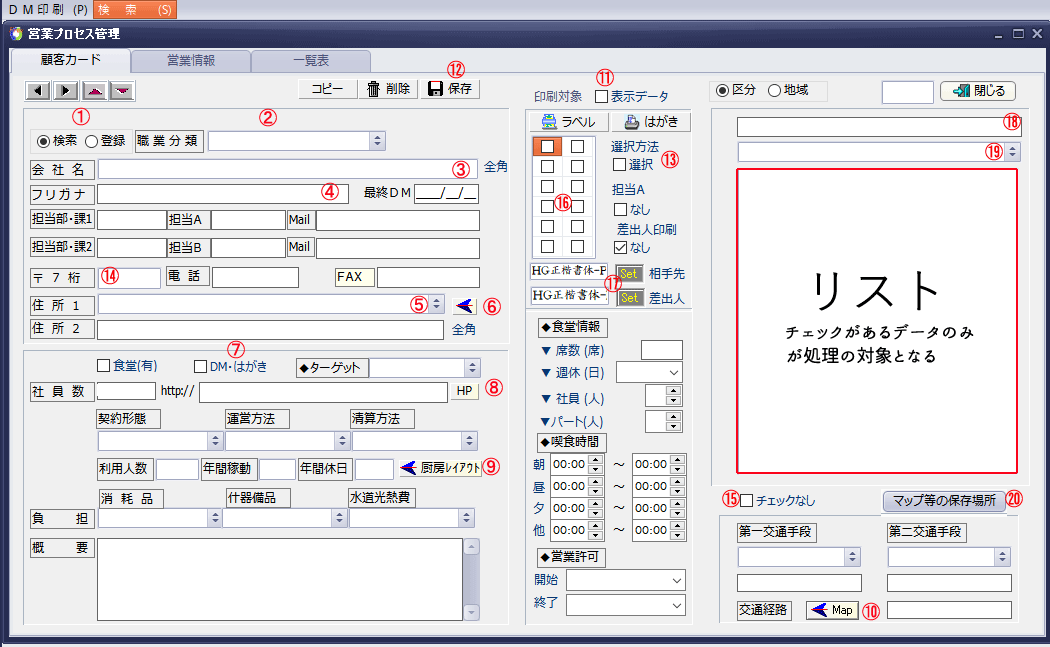The image size is (1050, 647).
Task: Select the 登録 radio button
Action: point(92,141)
